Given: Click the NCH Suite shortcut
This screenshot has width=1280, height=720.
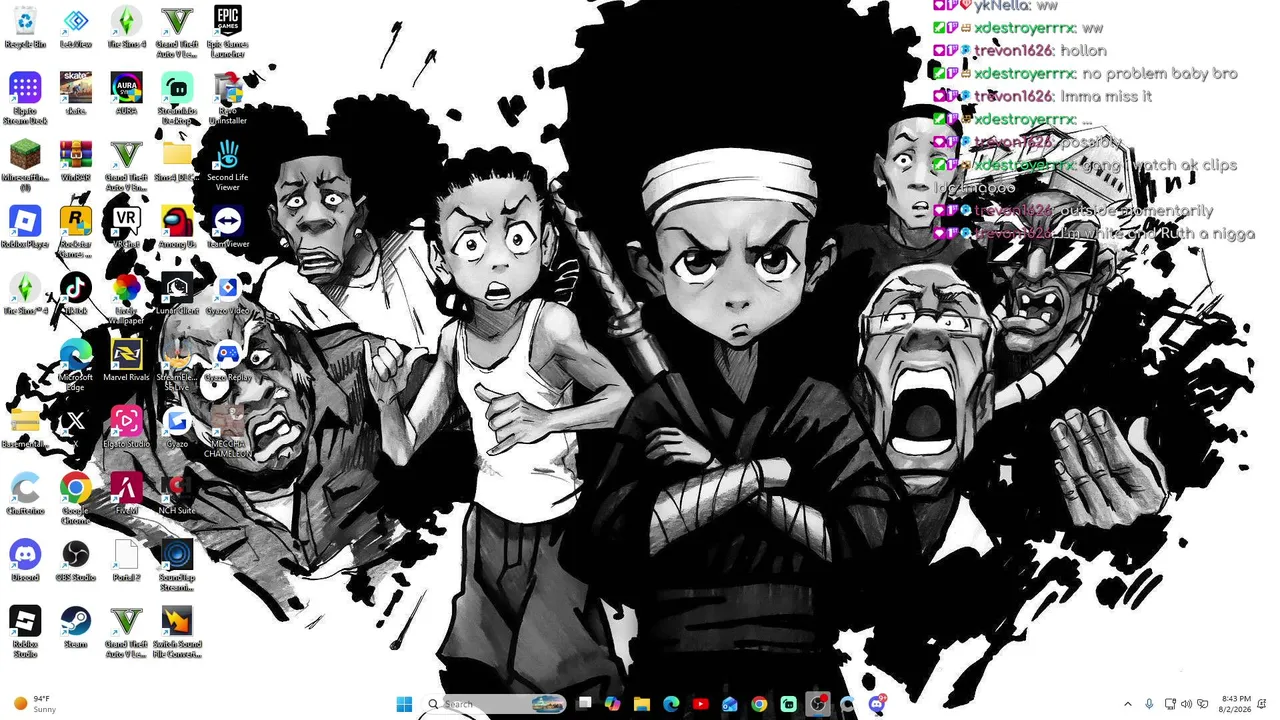Looking at the screenshot, I should tap(177, 493).
